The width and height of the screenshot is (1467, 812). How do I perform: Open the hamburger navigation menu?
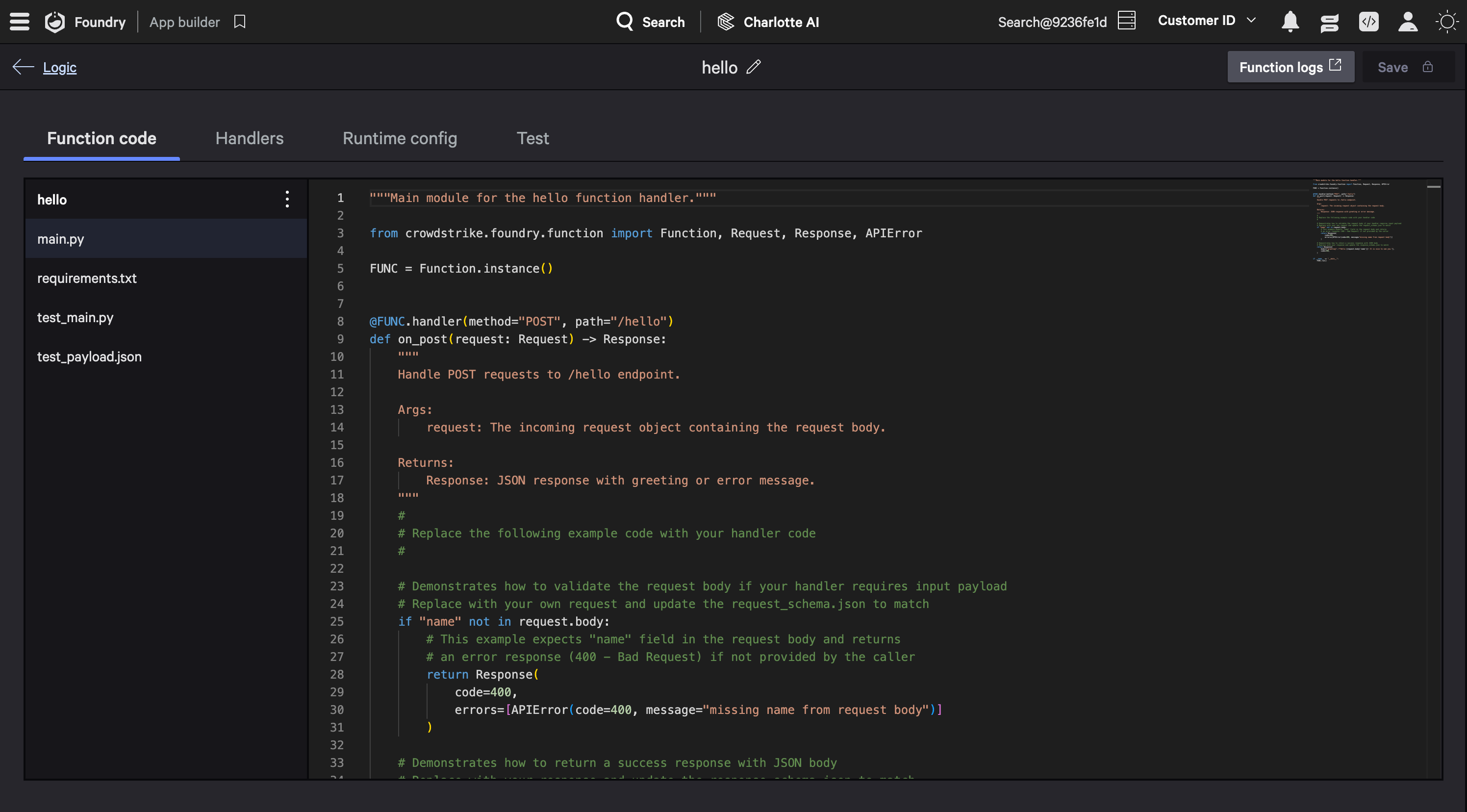(19, 22)
